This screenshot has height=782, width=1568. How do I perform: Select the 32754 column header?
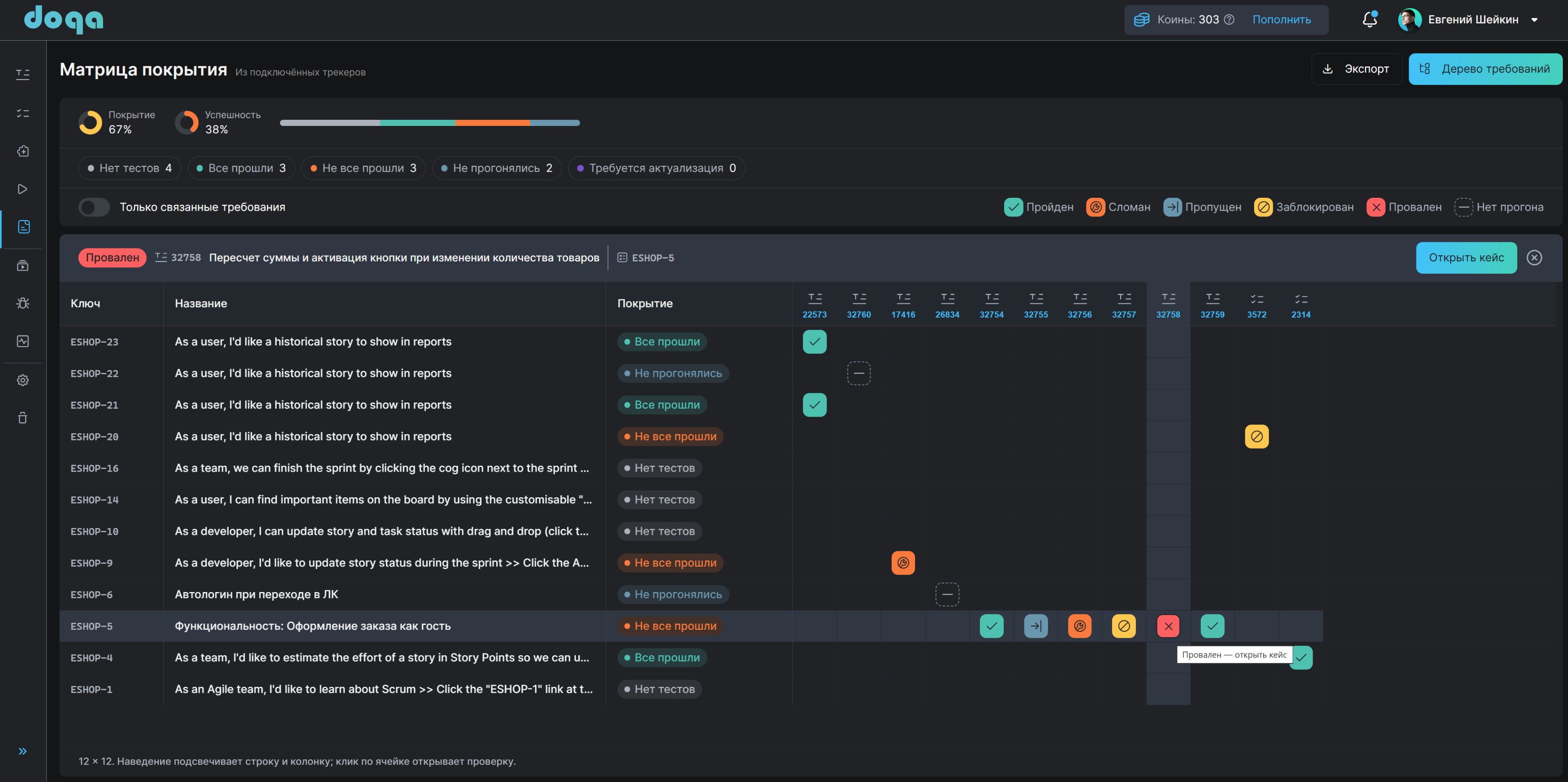point(992,305)
